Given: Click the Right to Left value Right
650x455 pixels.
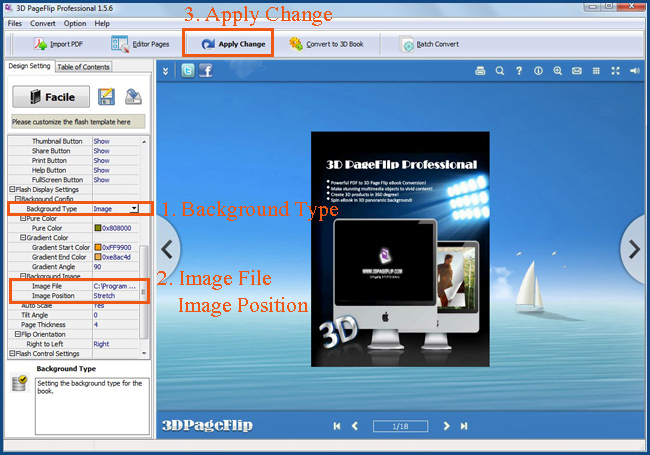Looking at the screenshot, I should [x=101, y=344].
